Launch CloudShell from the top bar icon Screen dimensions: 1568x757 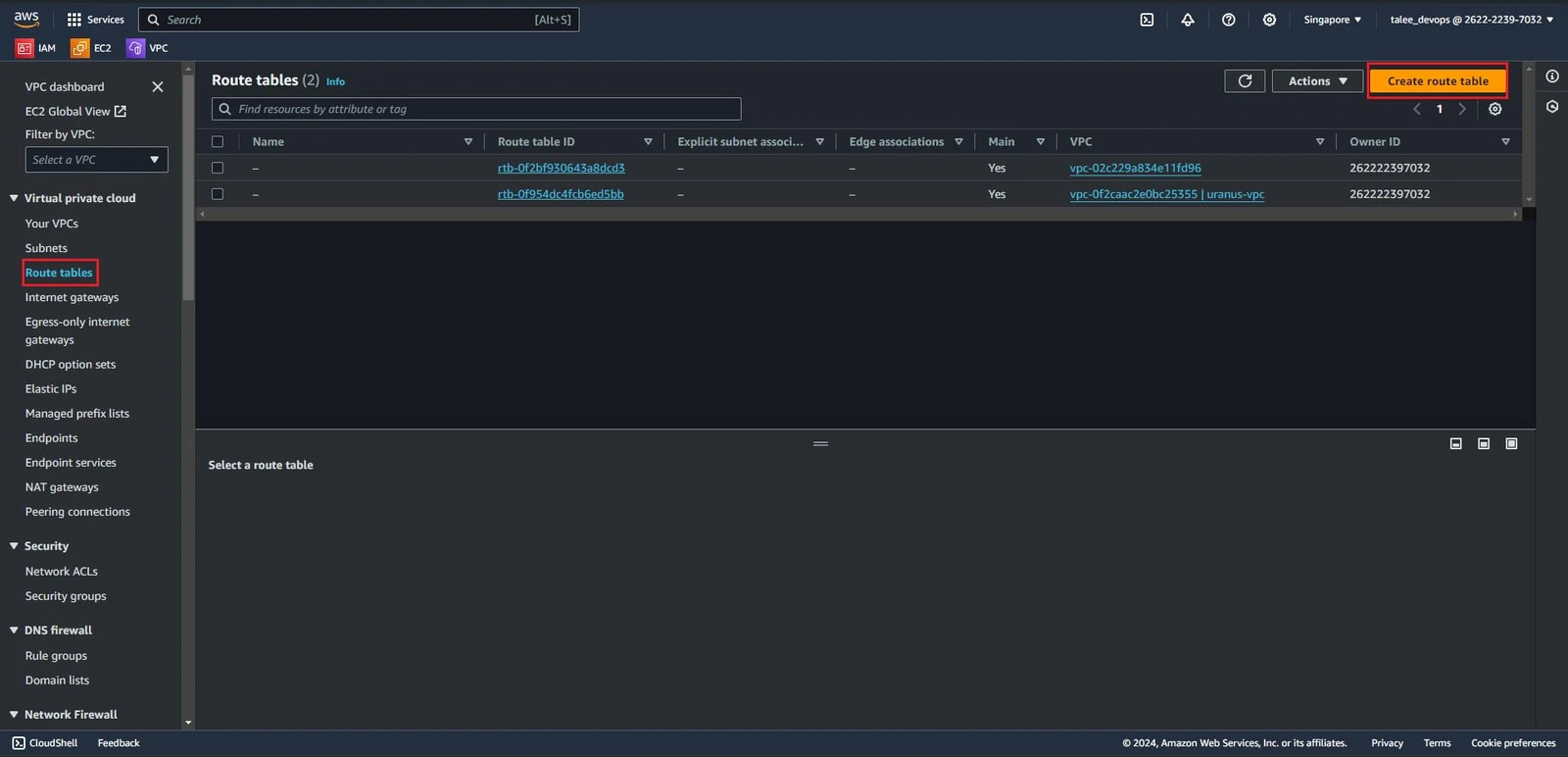pyautogui.click(x=1147, y=20)
